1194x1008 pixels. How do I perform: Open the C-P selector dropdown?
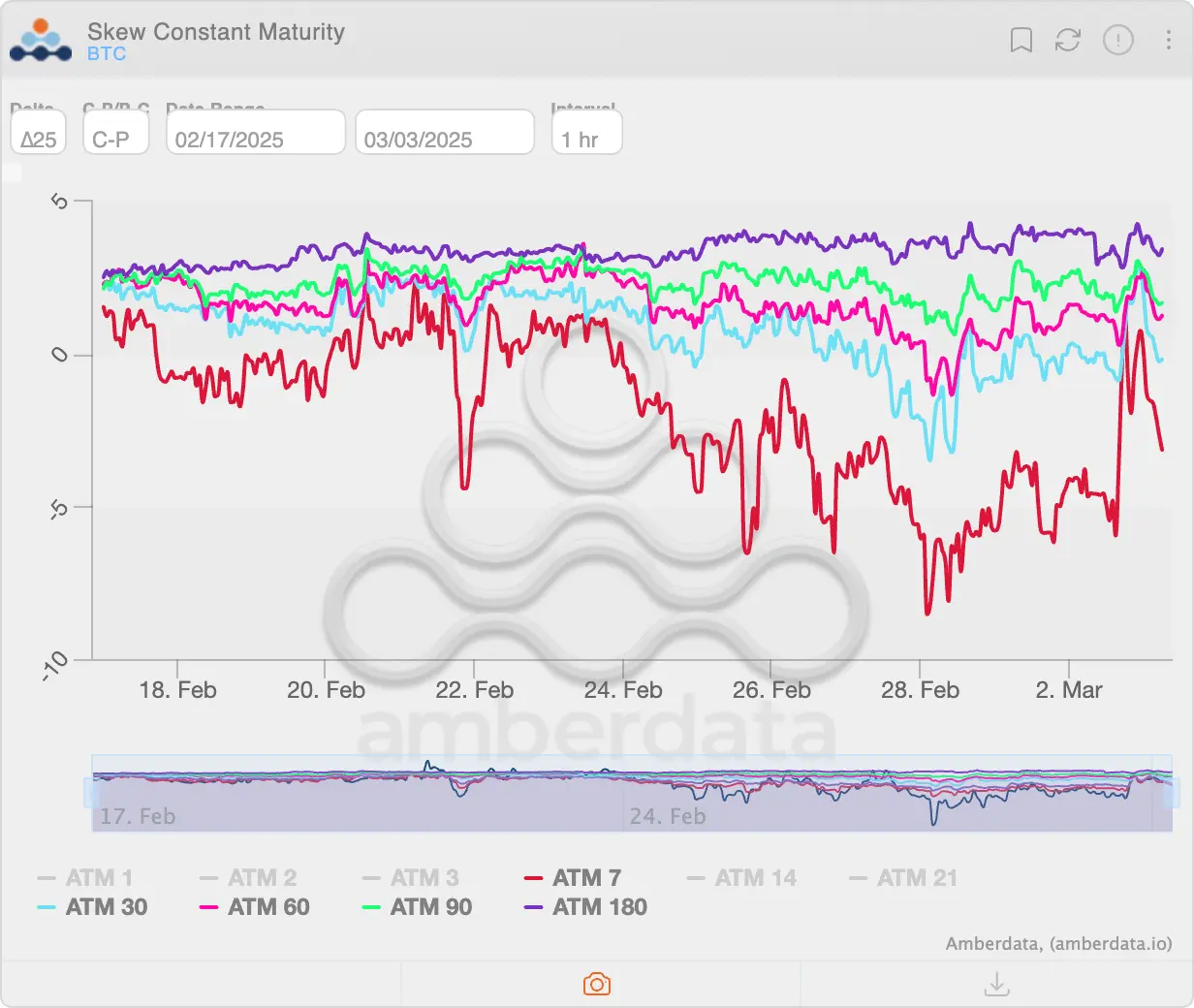coord(115,133)
